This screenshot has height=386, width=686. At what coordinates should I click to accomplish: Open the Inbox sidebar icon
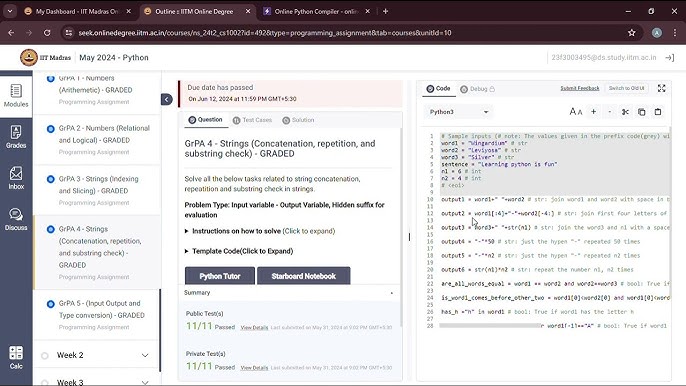[x=16, y=178]
